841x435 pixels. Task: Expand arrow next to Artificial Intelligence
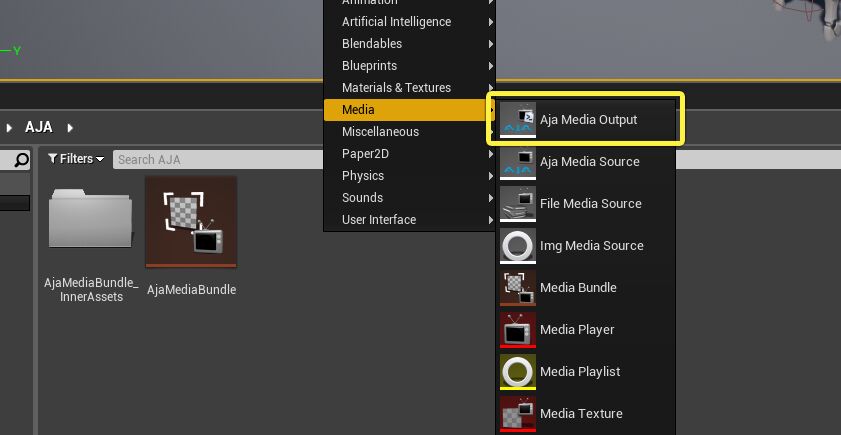coord(490,22)
